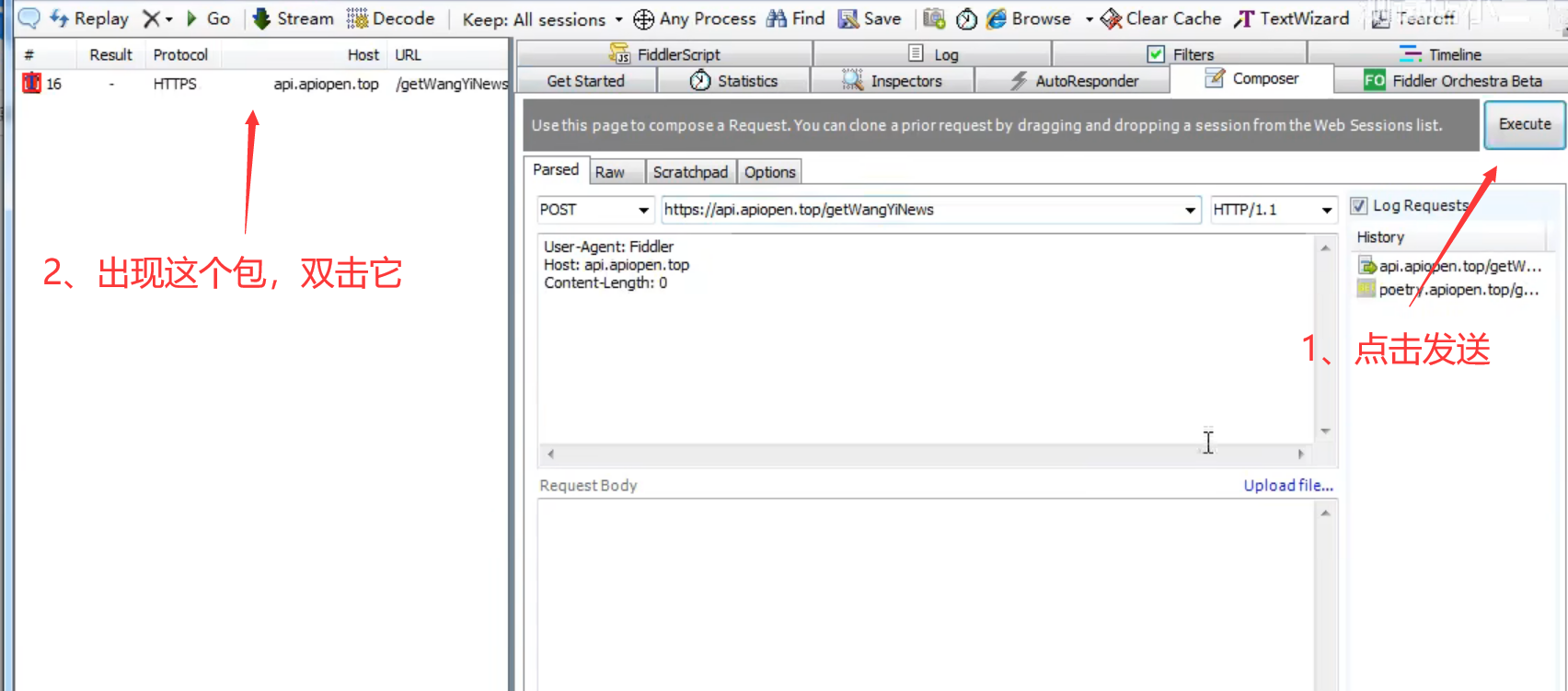Expand the URL history dropdown arrow
Viewport: 1568px width, 691px height.
pyautogui.click(x=1191, y=211)
